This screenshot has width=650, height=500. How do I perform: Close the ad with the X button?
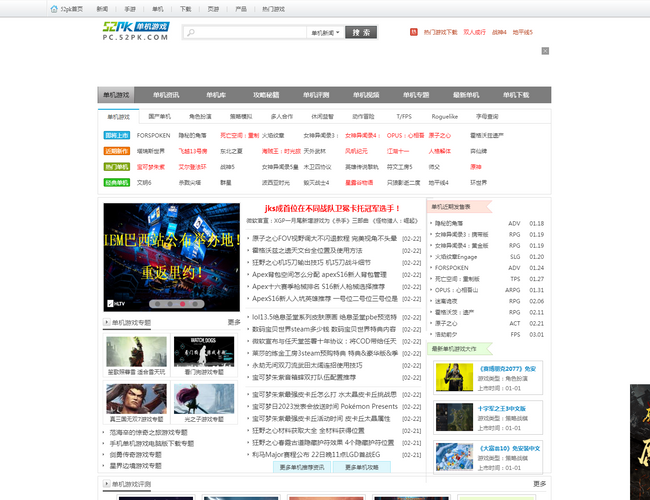545,51
